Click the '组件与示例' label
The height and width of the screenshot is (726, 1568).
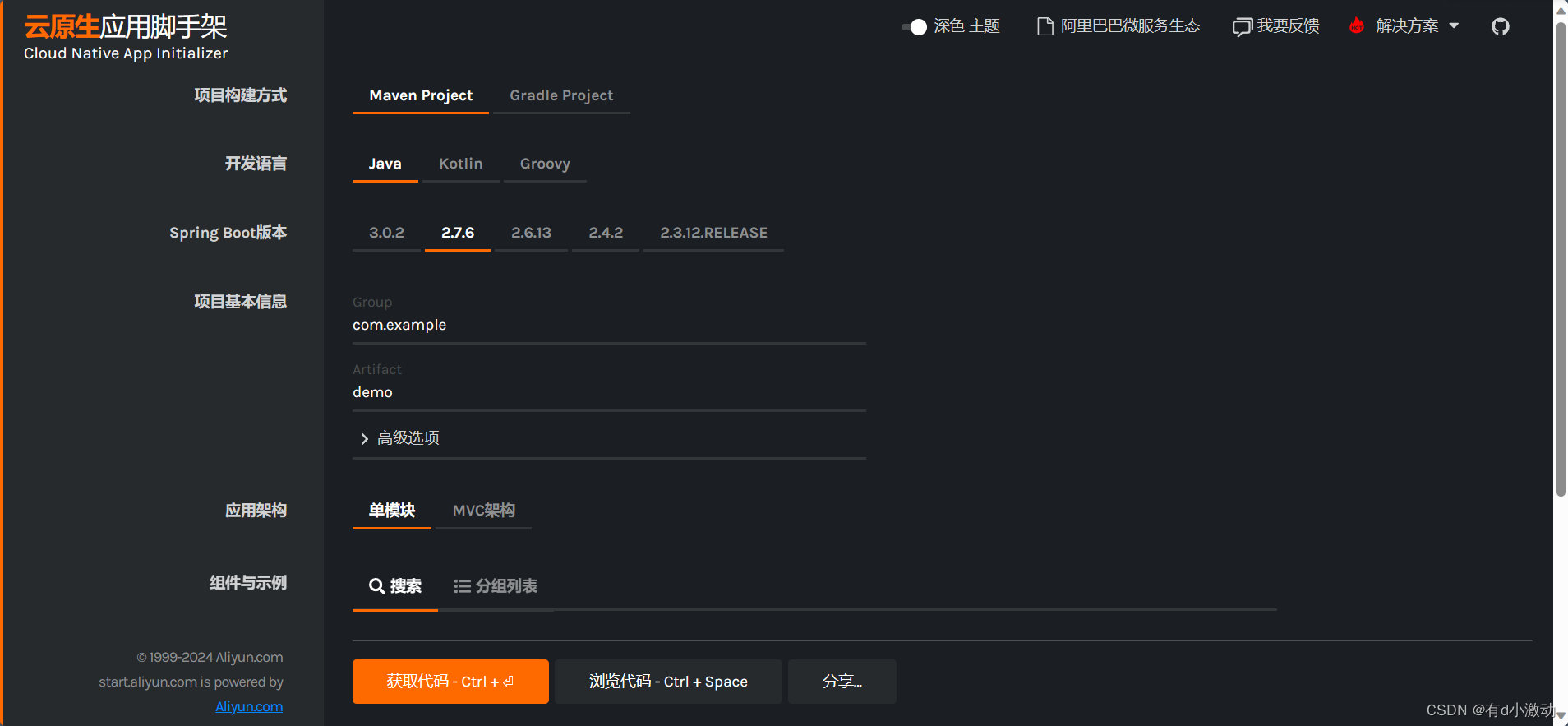click(x=247, y=583)
